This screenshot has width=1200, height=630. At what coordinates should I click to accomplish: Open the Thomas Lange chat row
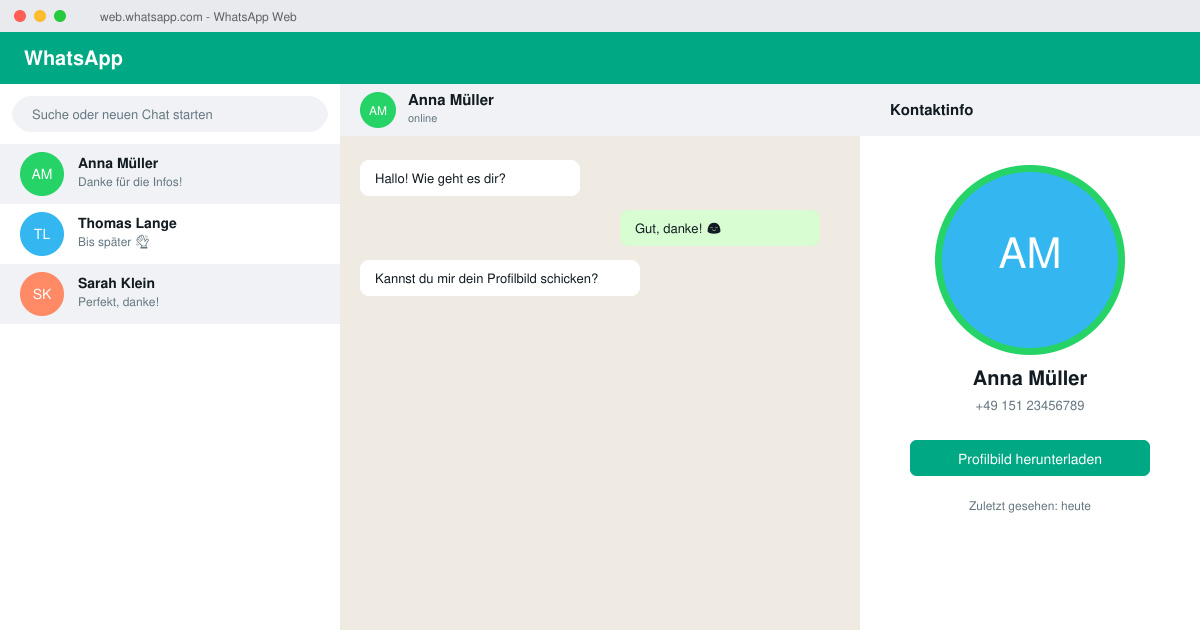[x=170, y=234]
